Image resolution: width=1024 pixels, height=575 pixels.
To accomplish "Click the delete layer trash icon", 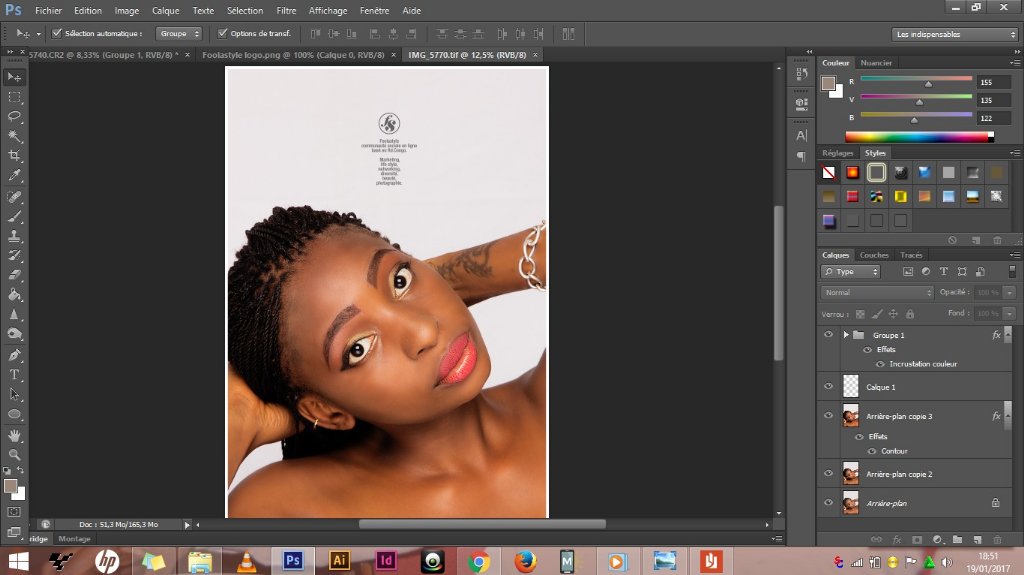I will click(x=997, y=540).
